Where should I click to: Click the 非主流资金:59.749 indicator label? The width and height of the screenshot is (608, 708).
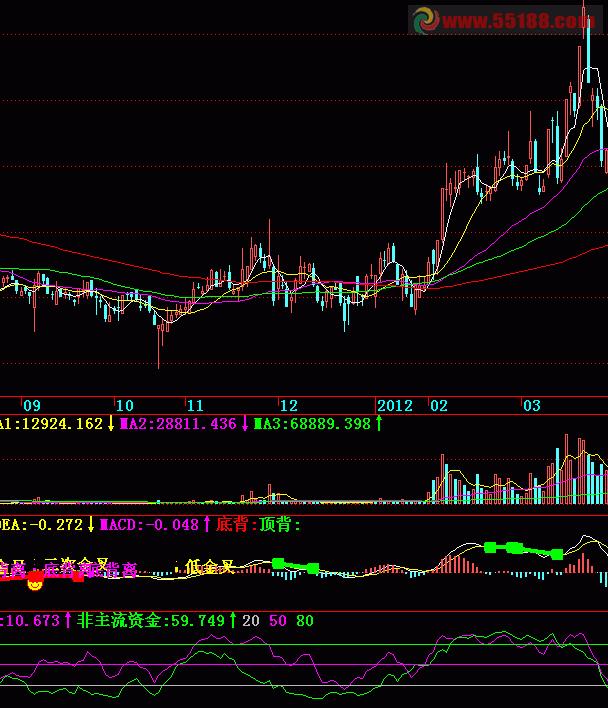(x=150, y=620)
